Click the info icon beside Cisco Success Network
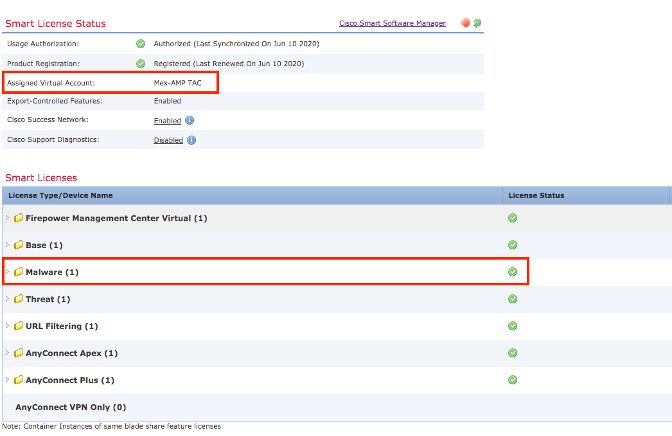 coord(189,120)
